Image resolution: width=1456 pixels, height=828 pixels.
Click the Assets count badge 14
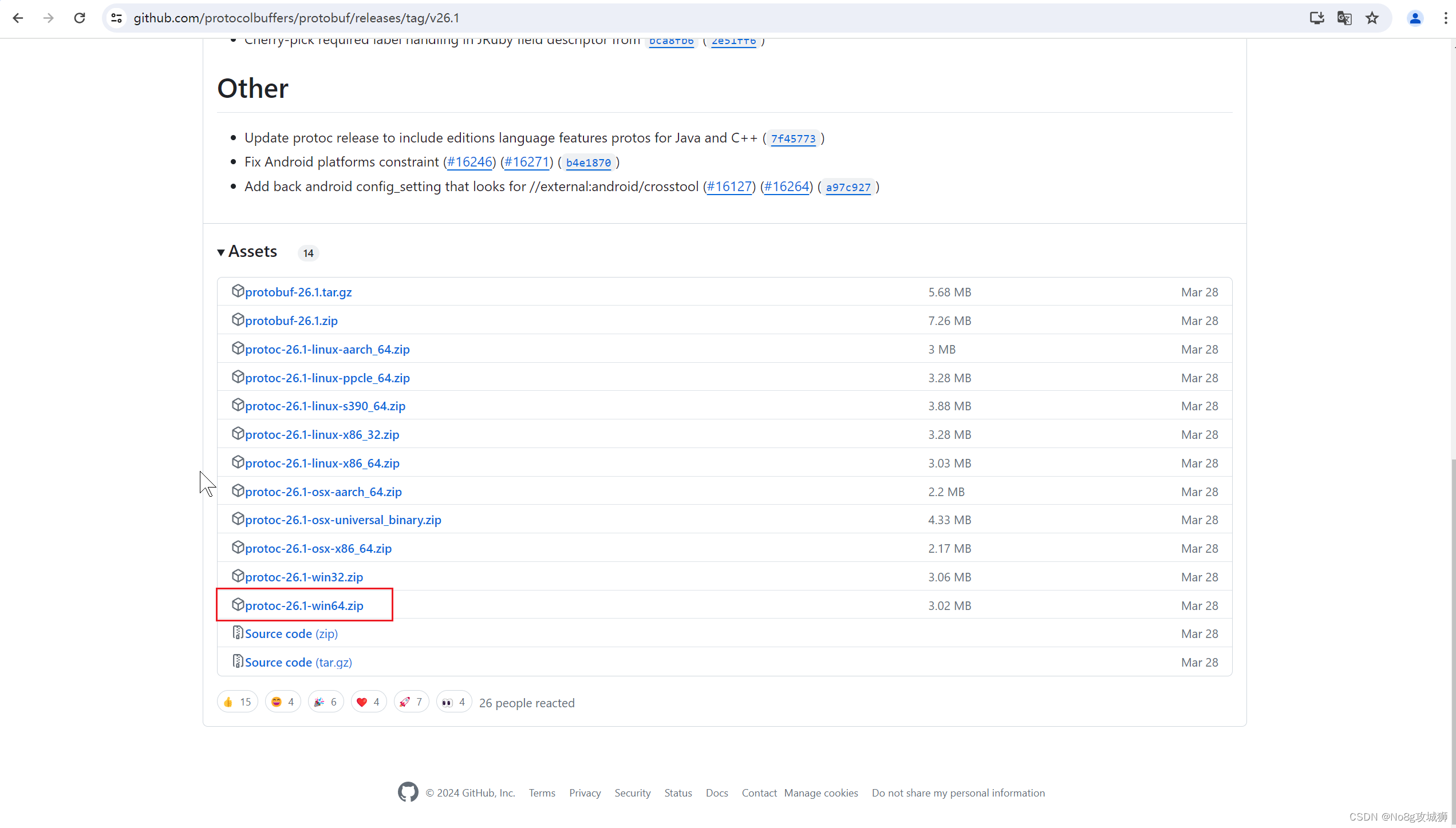(x=308, y=253)
